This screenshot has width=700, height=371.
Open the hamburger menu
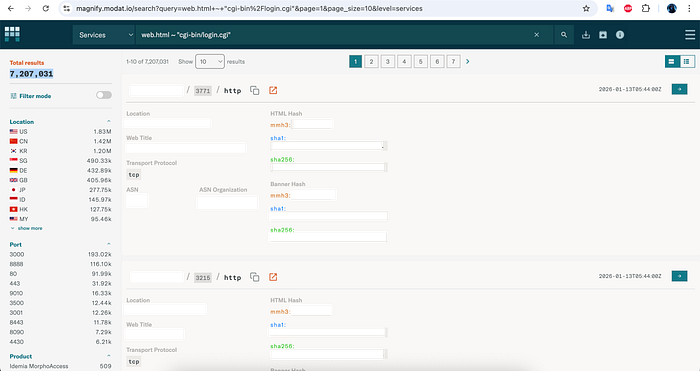click(690, 35)
